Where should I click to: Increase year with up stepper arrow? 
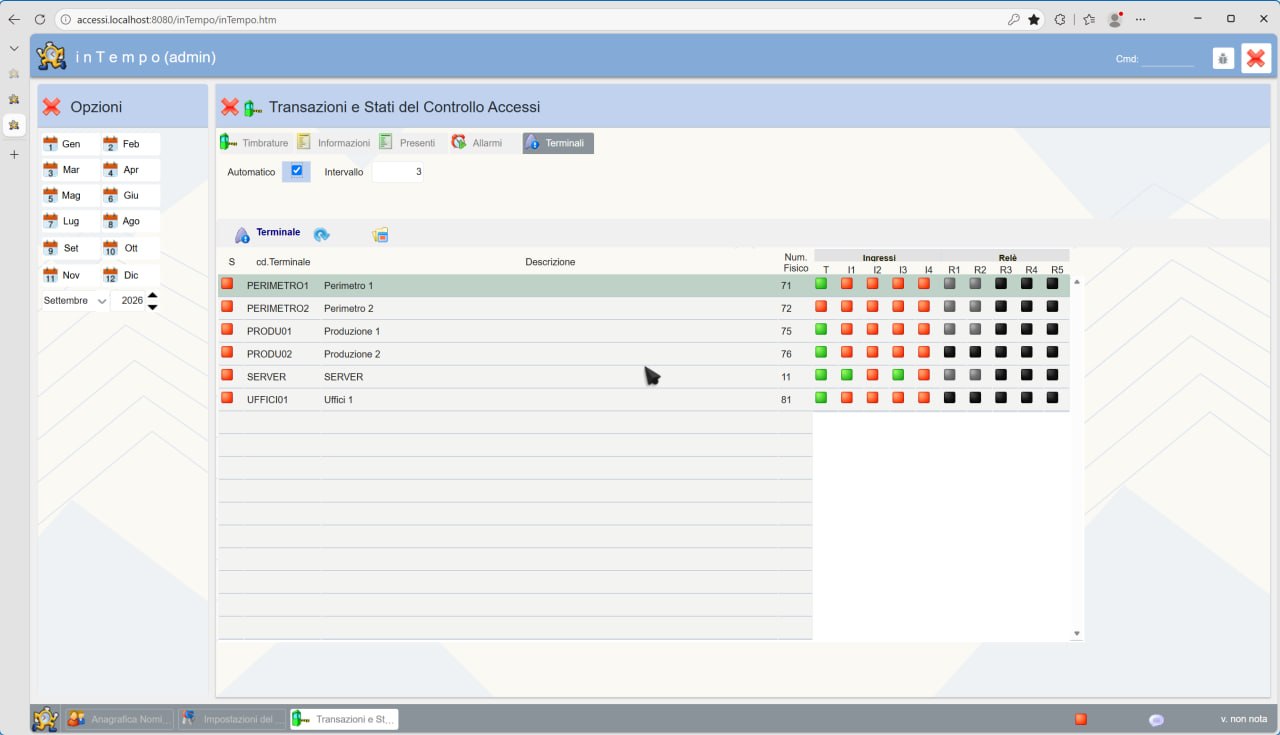[x=152, y=295]
